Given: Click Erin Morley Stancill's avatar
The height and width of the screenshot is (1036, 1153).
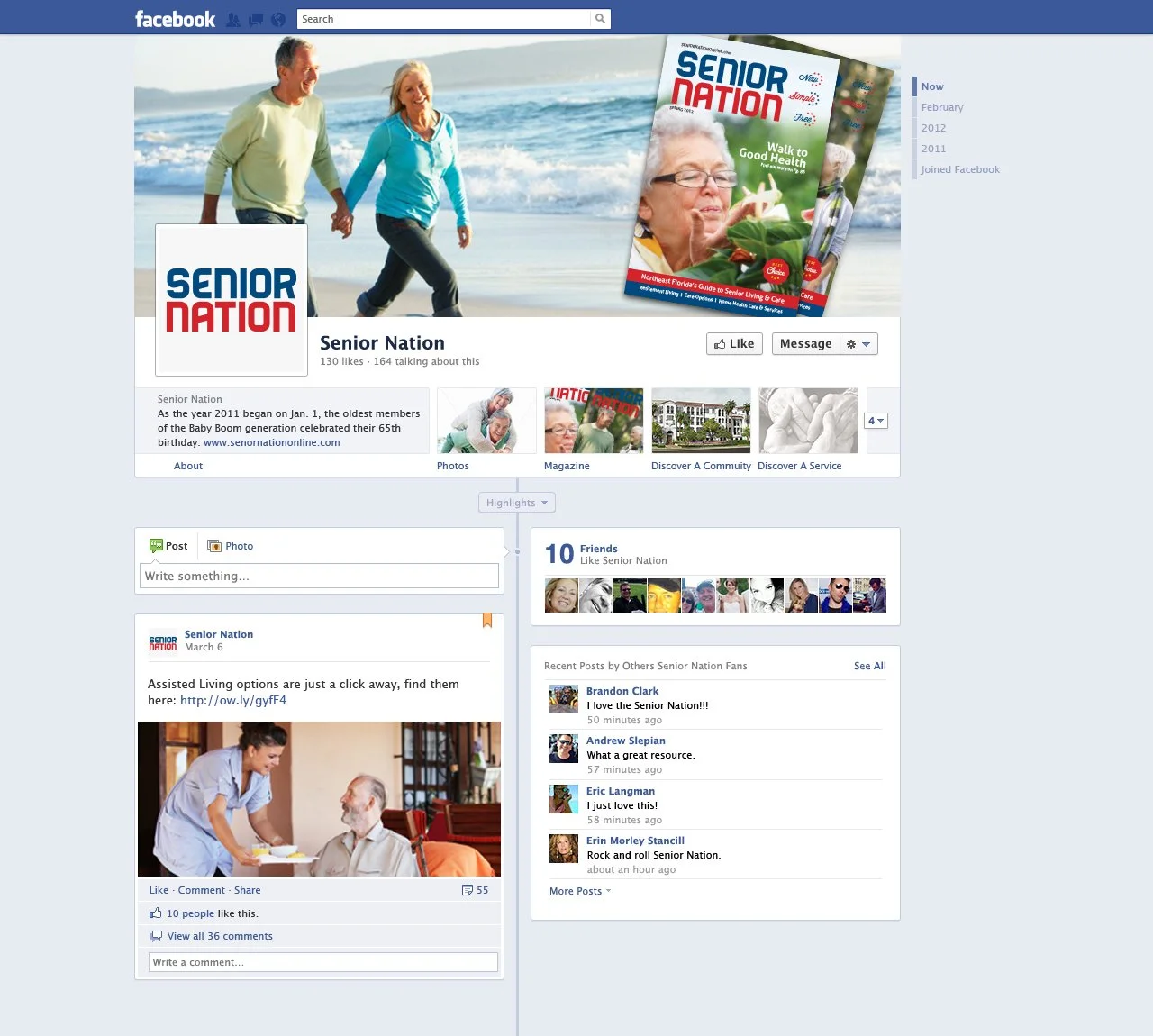Looking at the screenshot, I should pos(564,849).
